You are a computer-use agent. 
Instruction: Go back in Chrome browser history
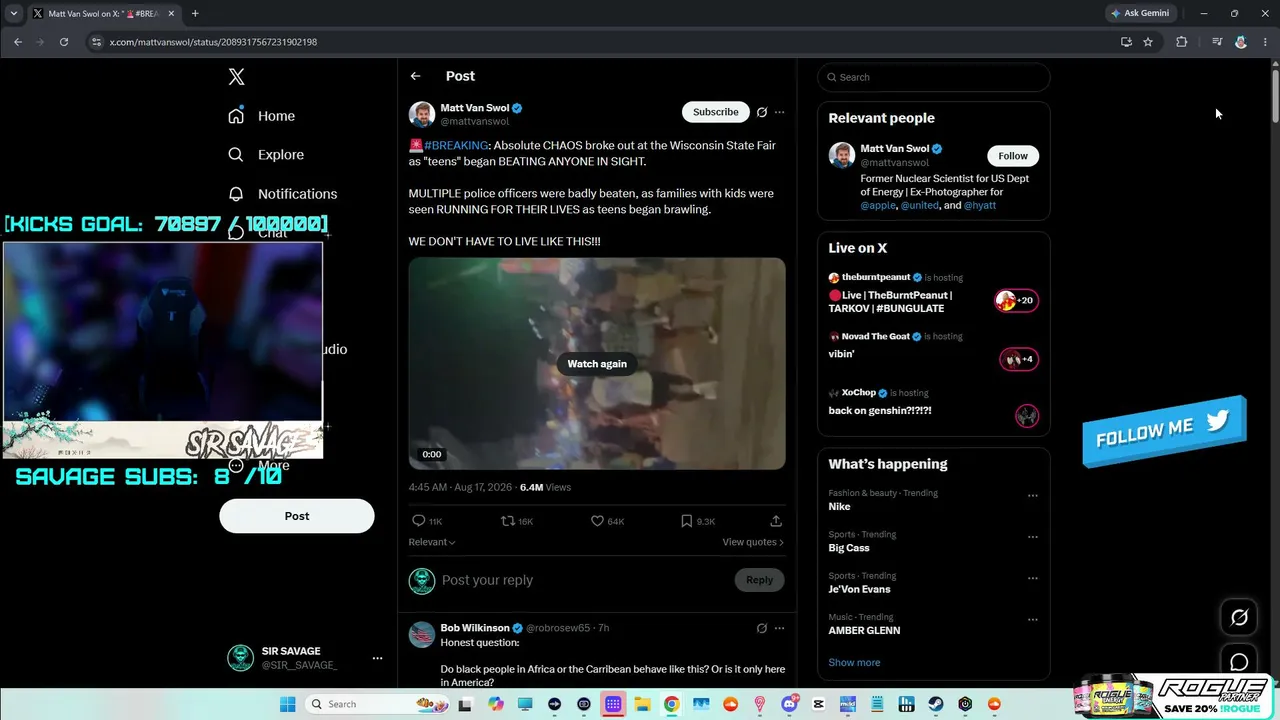click(18, 42)
